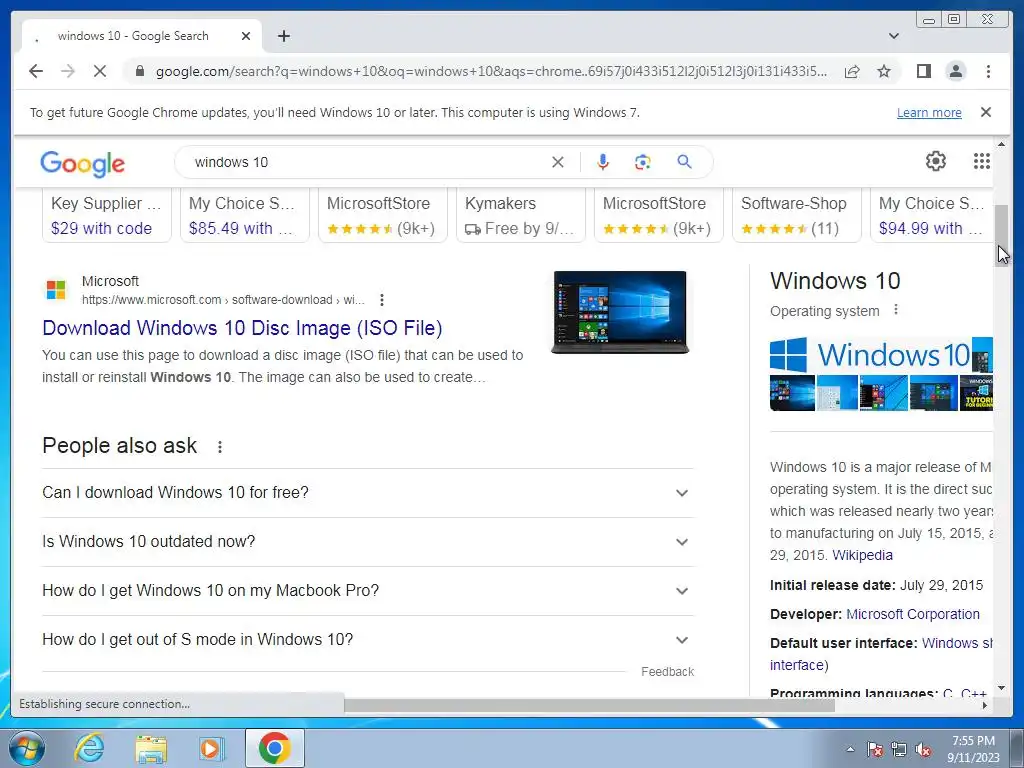Open the Wikipedia link
Viewport: 1024px width, 768px height.
coord(862,555)
